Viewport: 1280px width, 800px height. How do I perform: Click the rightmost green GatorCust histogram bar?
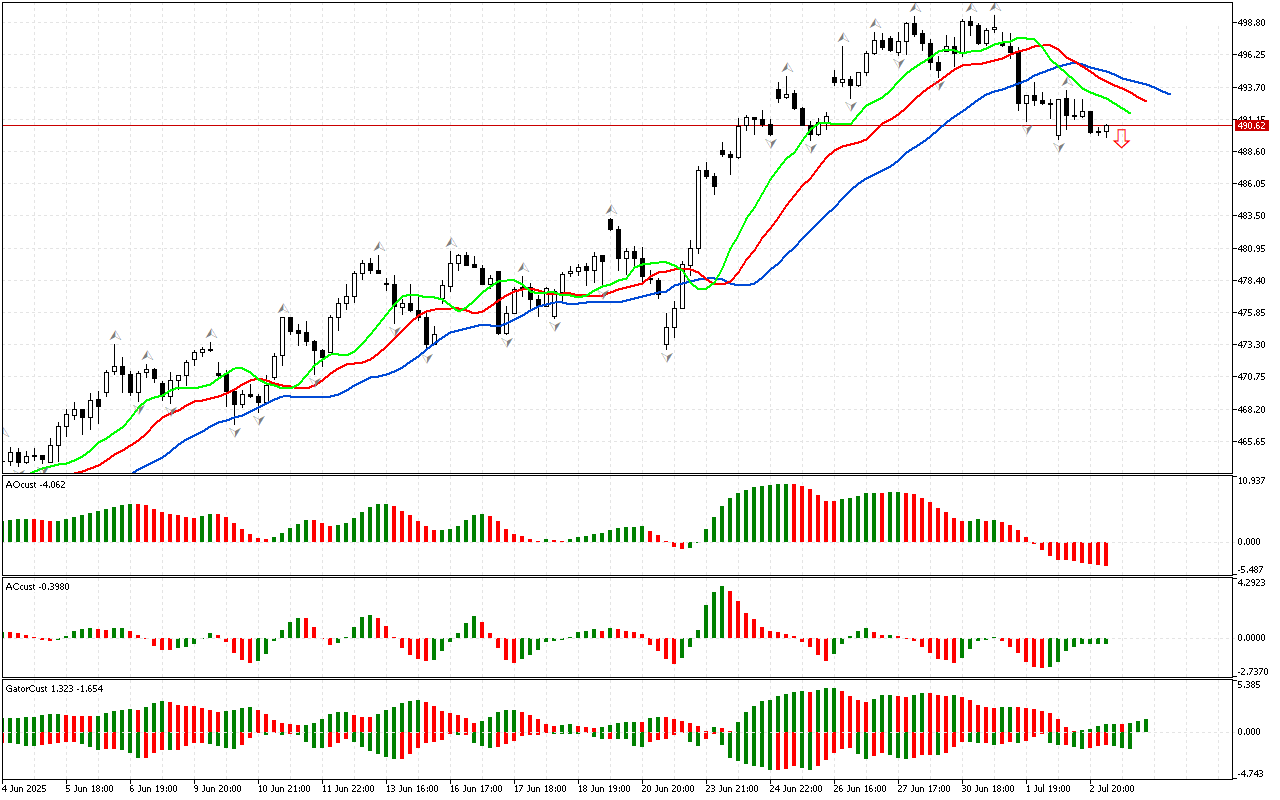(x=1145, y=725)
